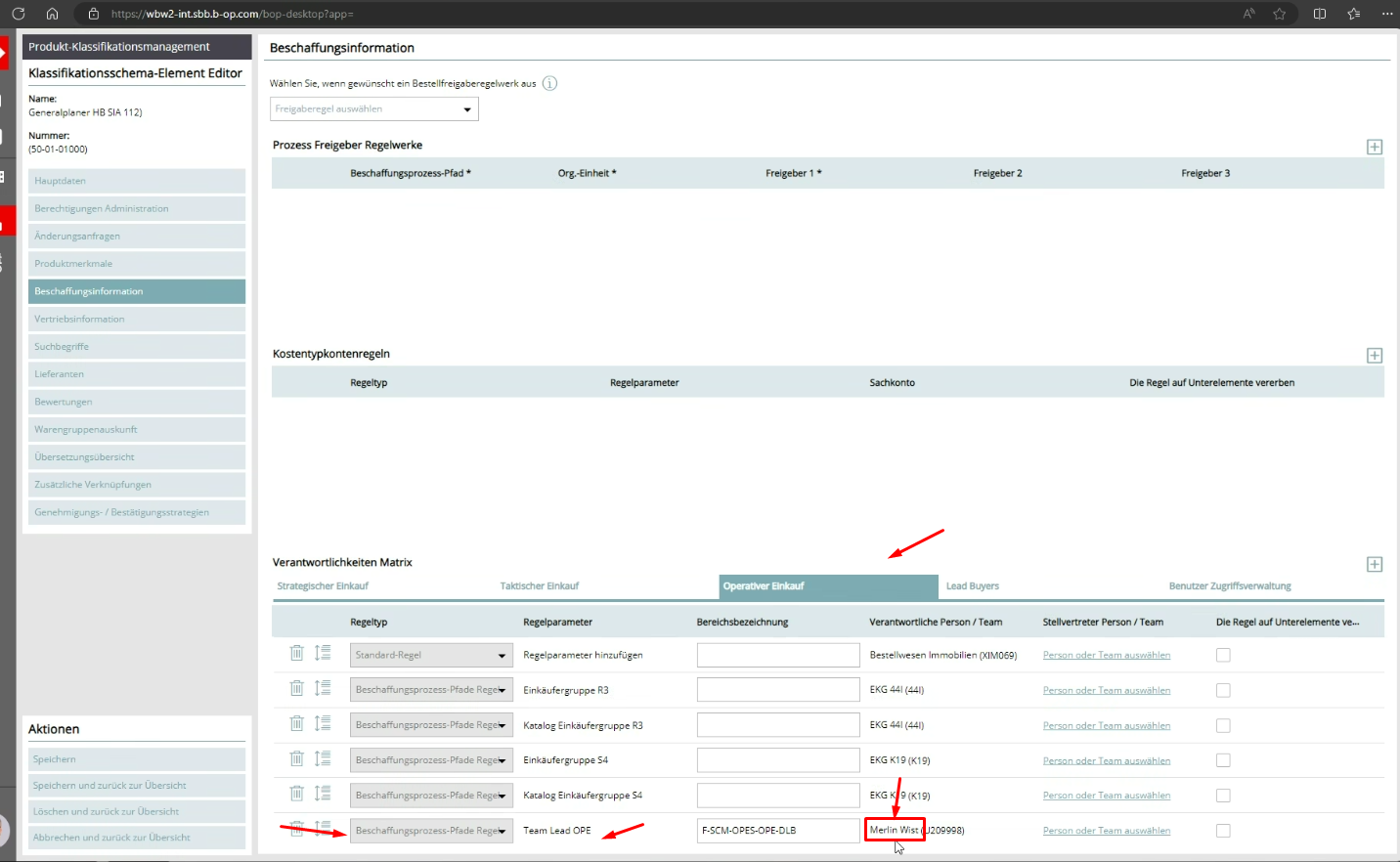Viewport: 1400px width, 862px height.
Task: Tick the inherit checkbox for Standard-Regel row
Action: tap(1222, 655)
